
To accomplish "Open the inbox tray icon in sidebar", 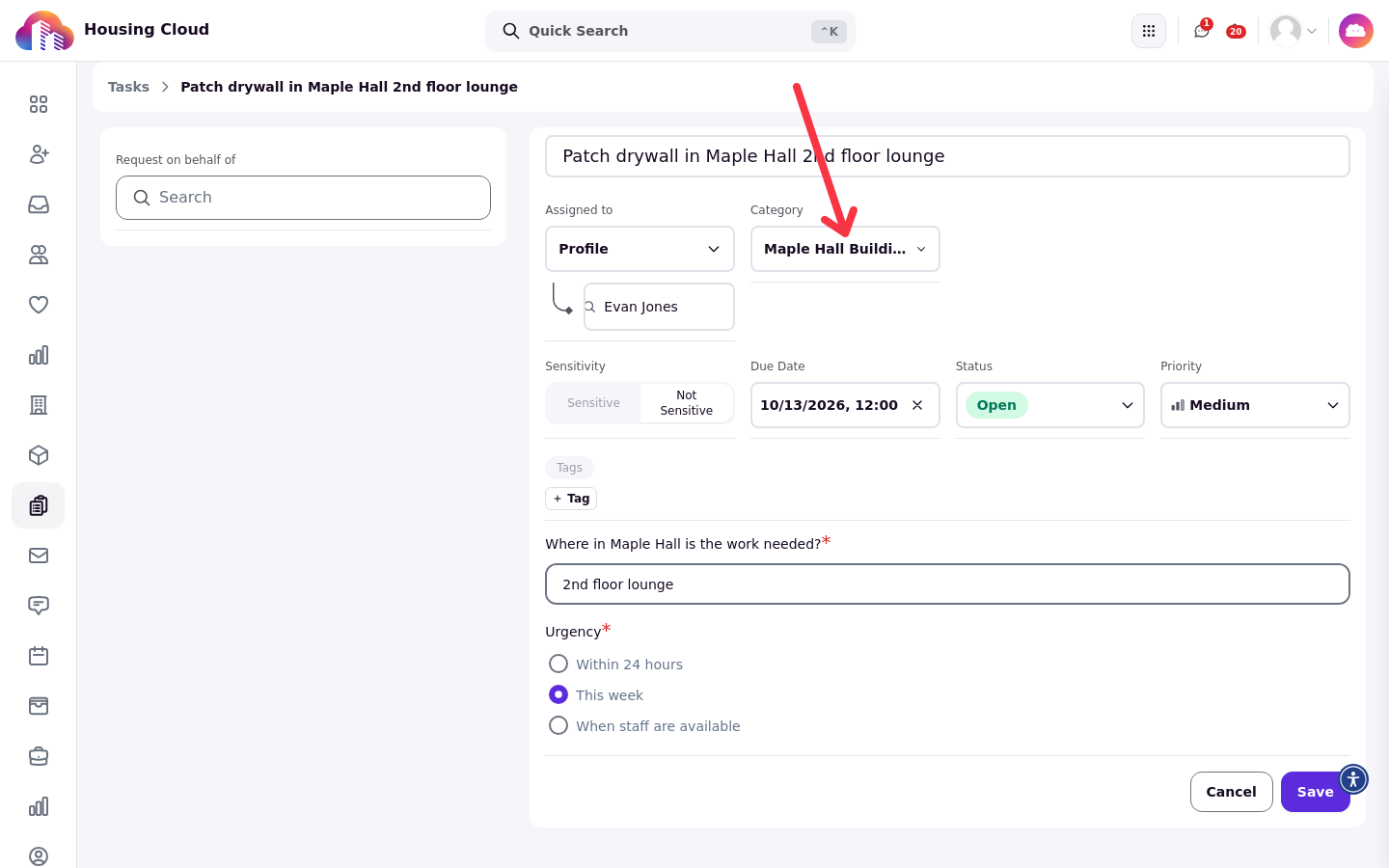I will [39, 204].
